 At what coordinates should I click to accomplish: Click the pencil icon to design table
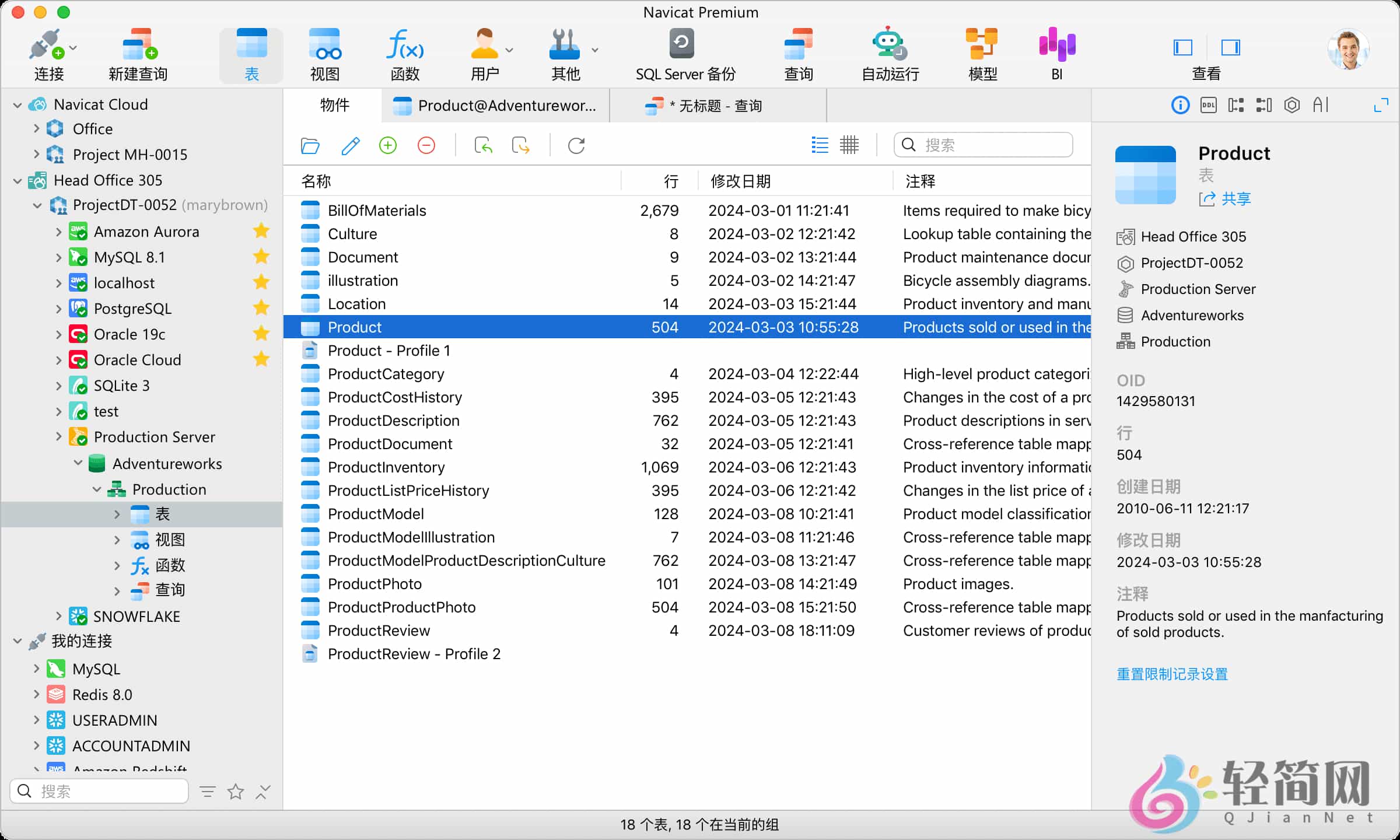tap(350, 145)
